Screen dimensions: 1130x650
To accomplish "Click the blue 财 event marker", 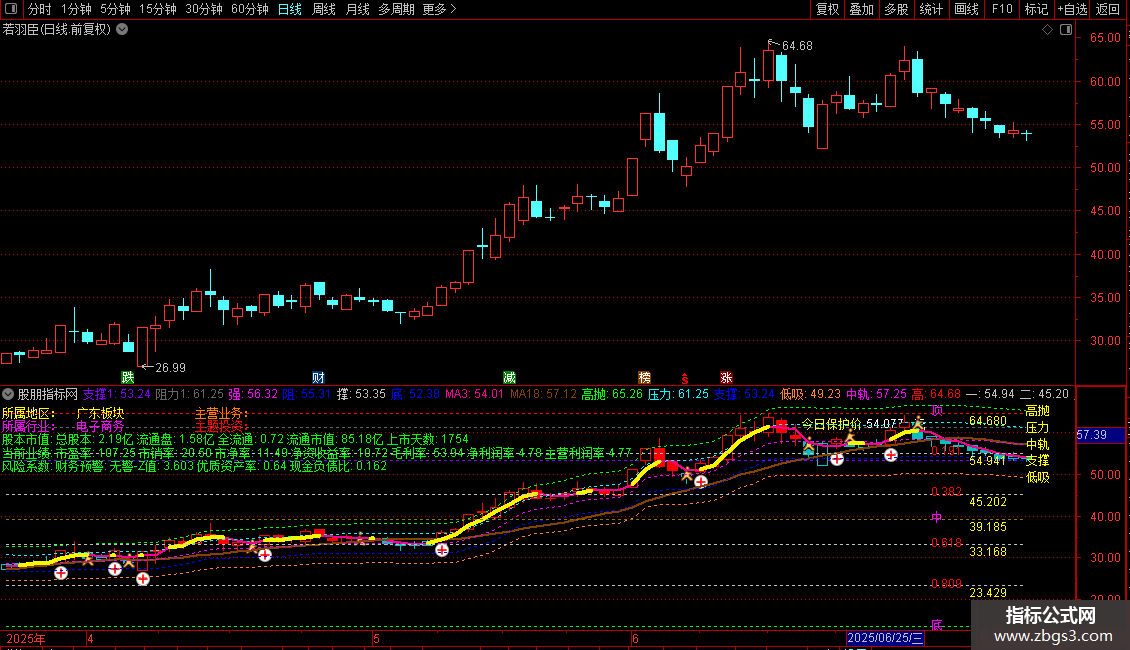I will click(x=318, y=377).
